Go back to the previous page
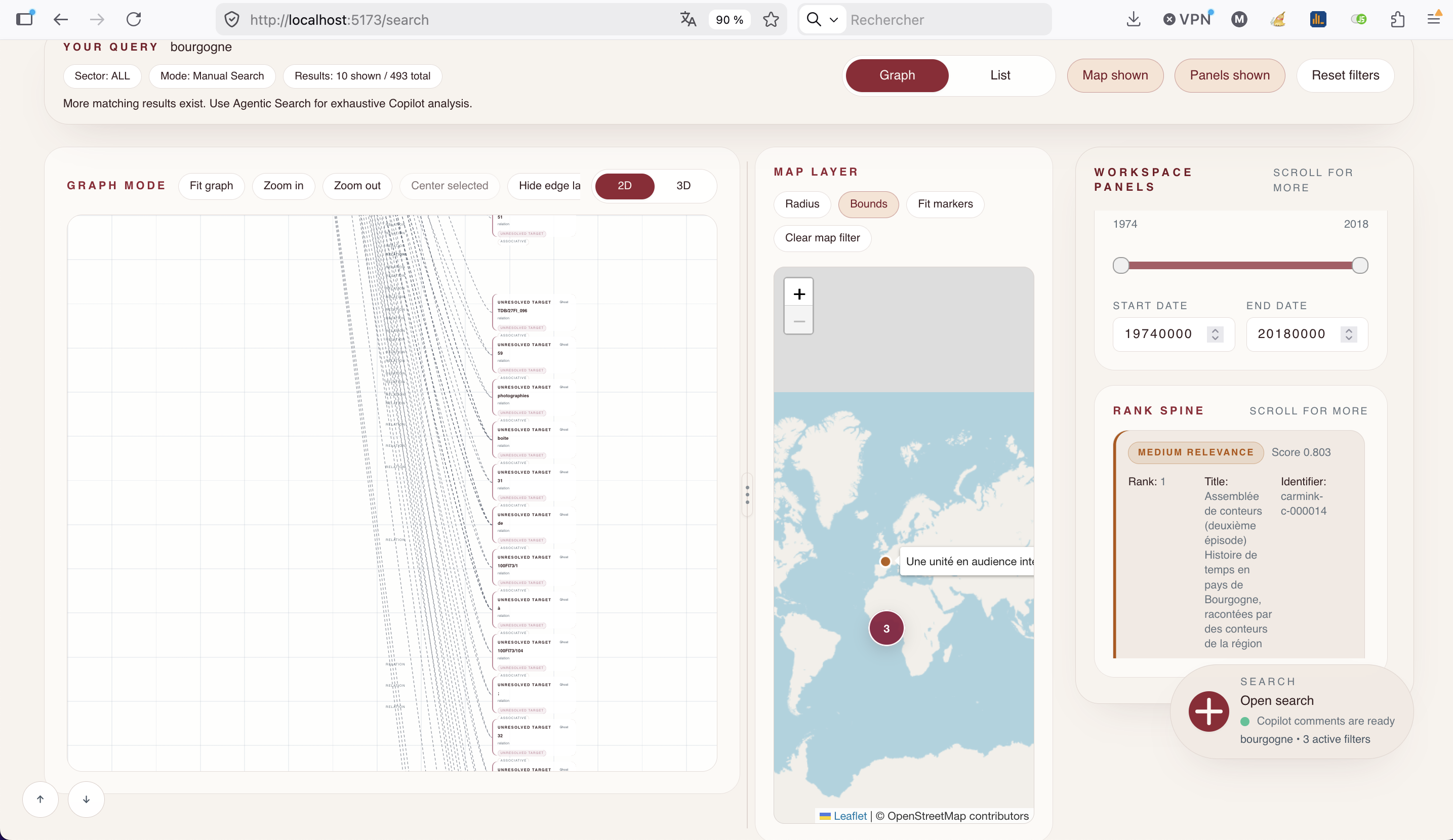1453x840 pixels. pos(61,20)
